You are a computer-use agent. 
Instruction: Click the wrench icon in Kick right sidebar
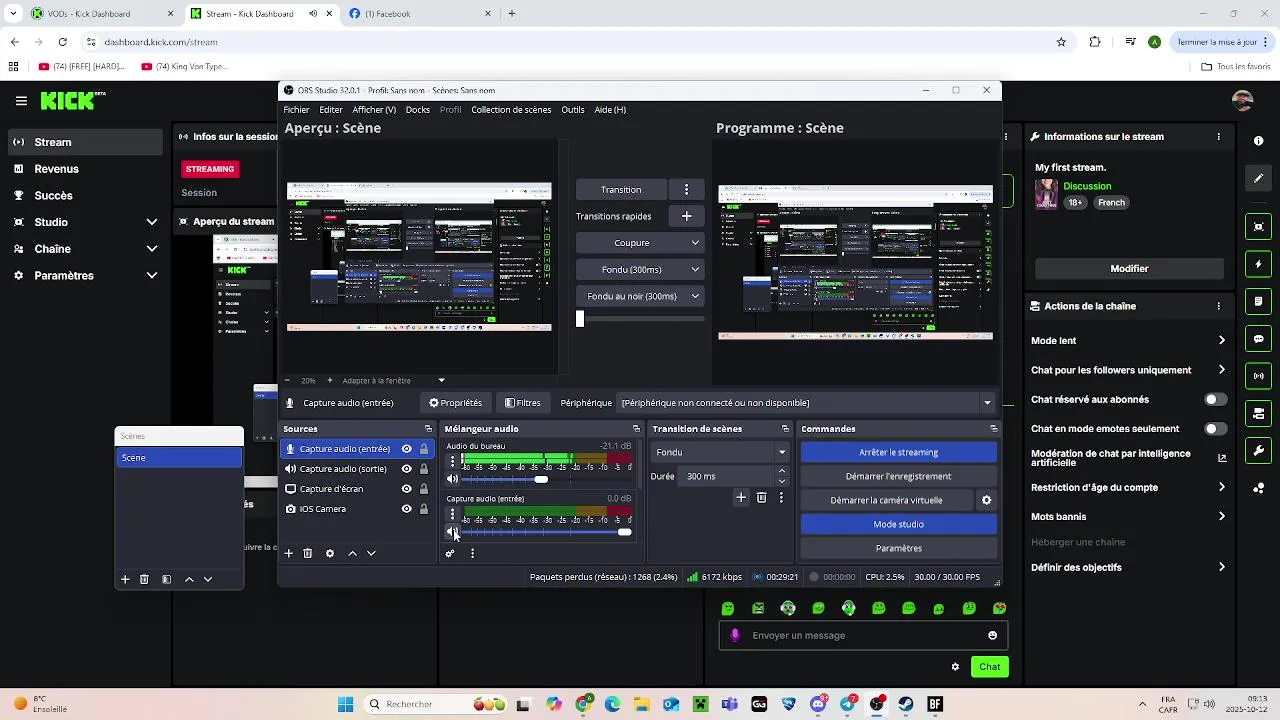coord(1259,451)
